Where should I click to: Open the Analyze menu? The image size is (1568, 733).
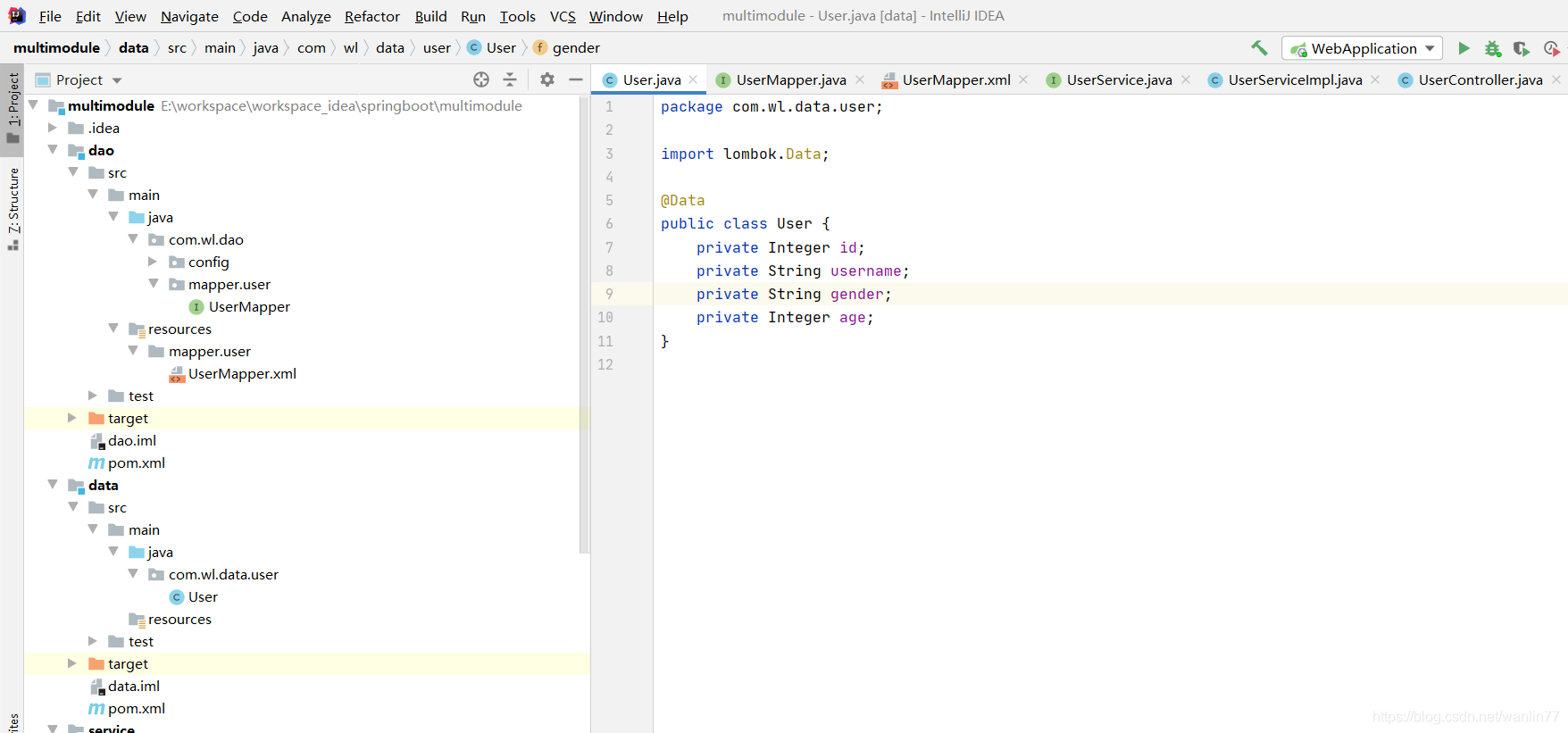(x=305, y=16)
